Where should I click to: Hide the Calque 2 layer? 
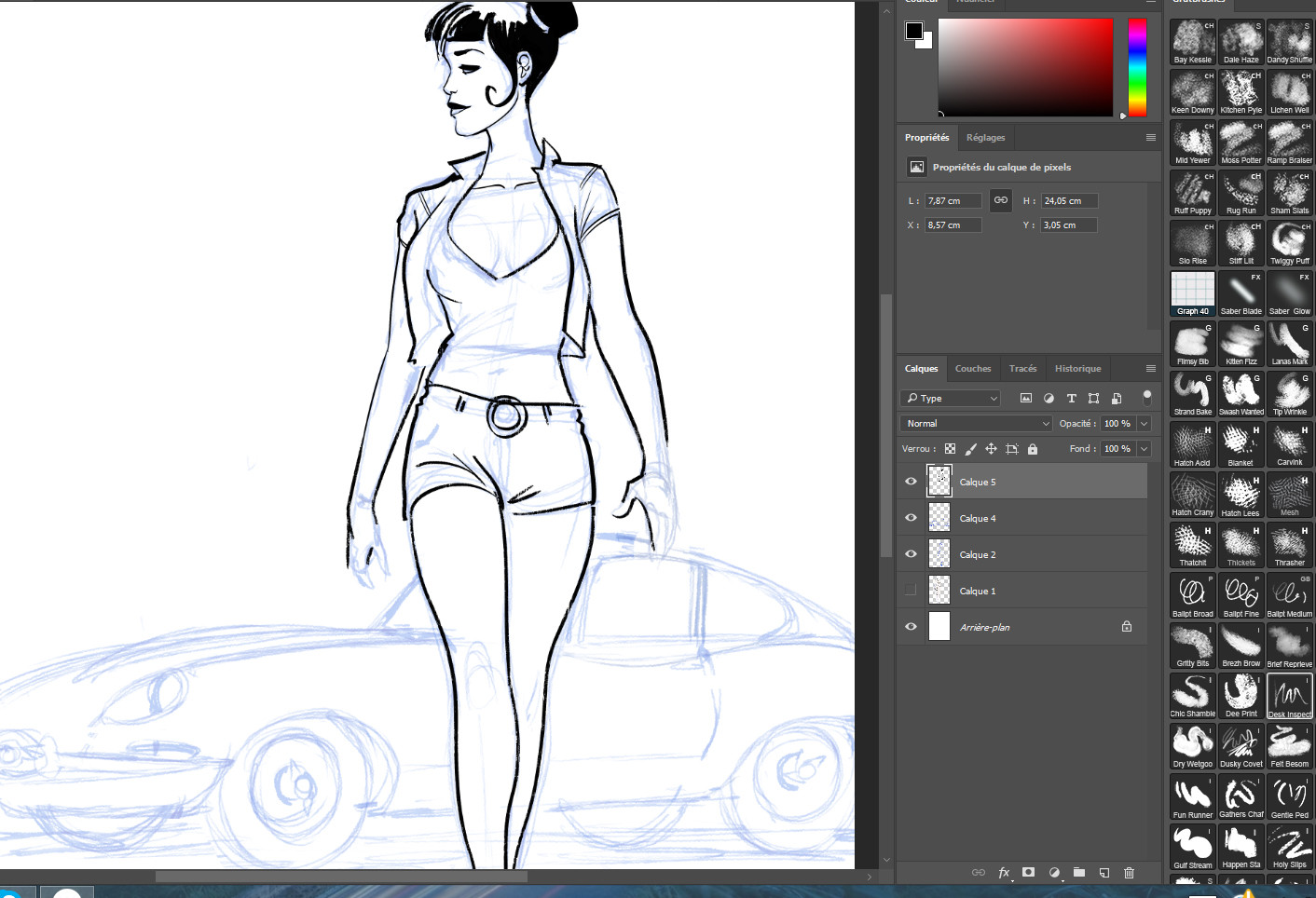pos(911,554)
